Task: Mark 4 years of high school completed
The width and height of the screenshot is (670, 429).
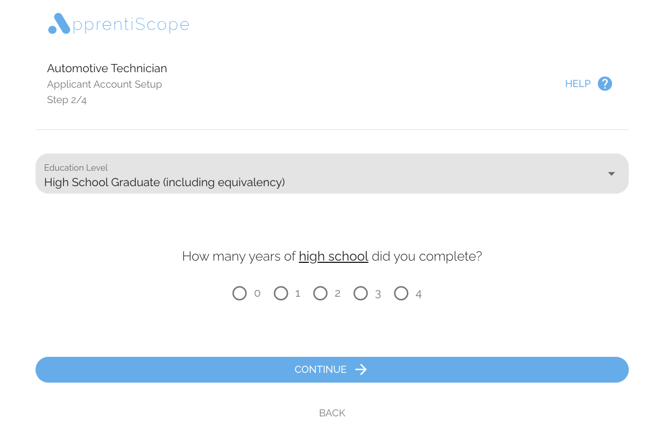Action: pos(401,293)
